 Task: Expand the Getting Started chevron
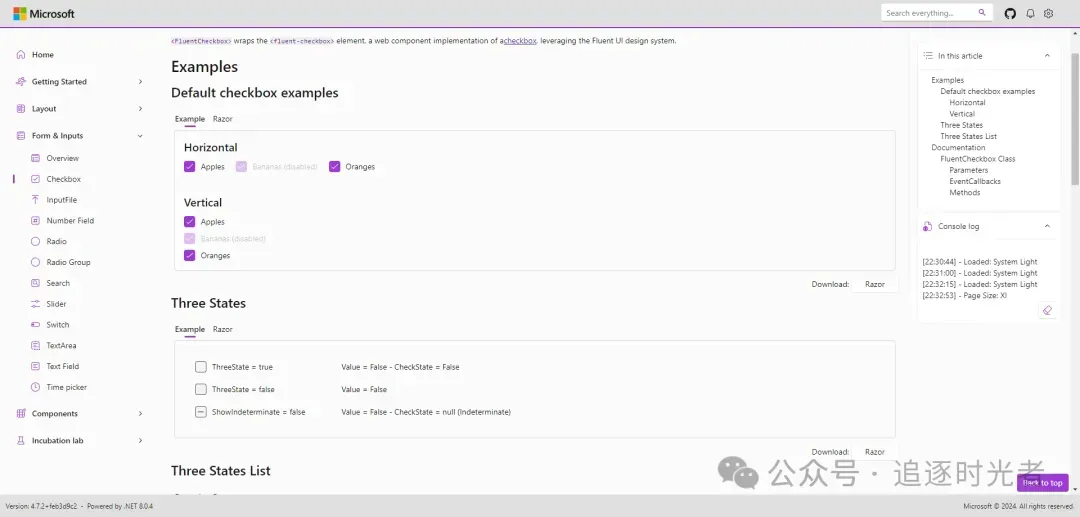(x=141, y=81)
